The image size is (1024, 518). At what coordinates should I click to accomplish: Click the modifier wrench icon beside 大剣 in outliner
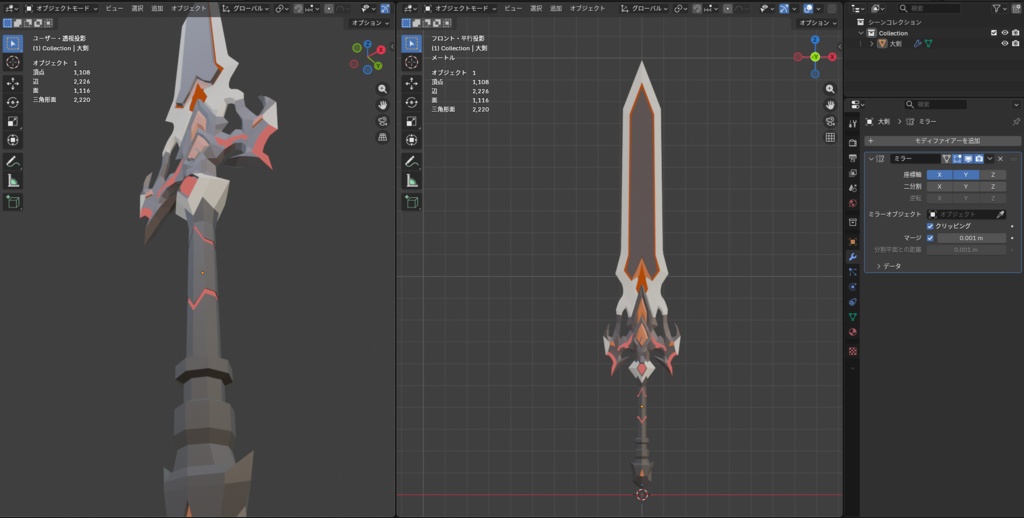click(x=917, y=44)
